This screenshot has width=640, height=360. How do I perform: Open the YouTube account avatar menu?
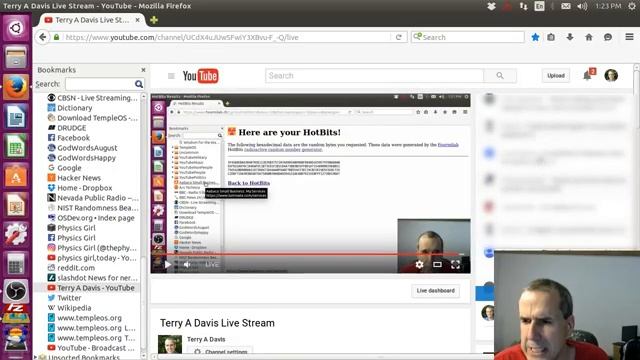click(611, 76)
